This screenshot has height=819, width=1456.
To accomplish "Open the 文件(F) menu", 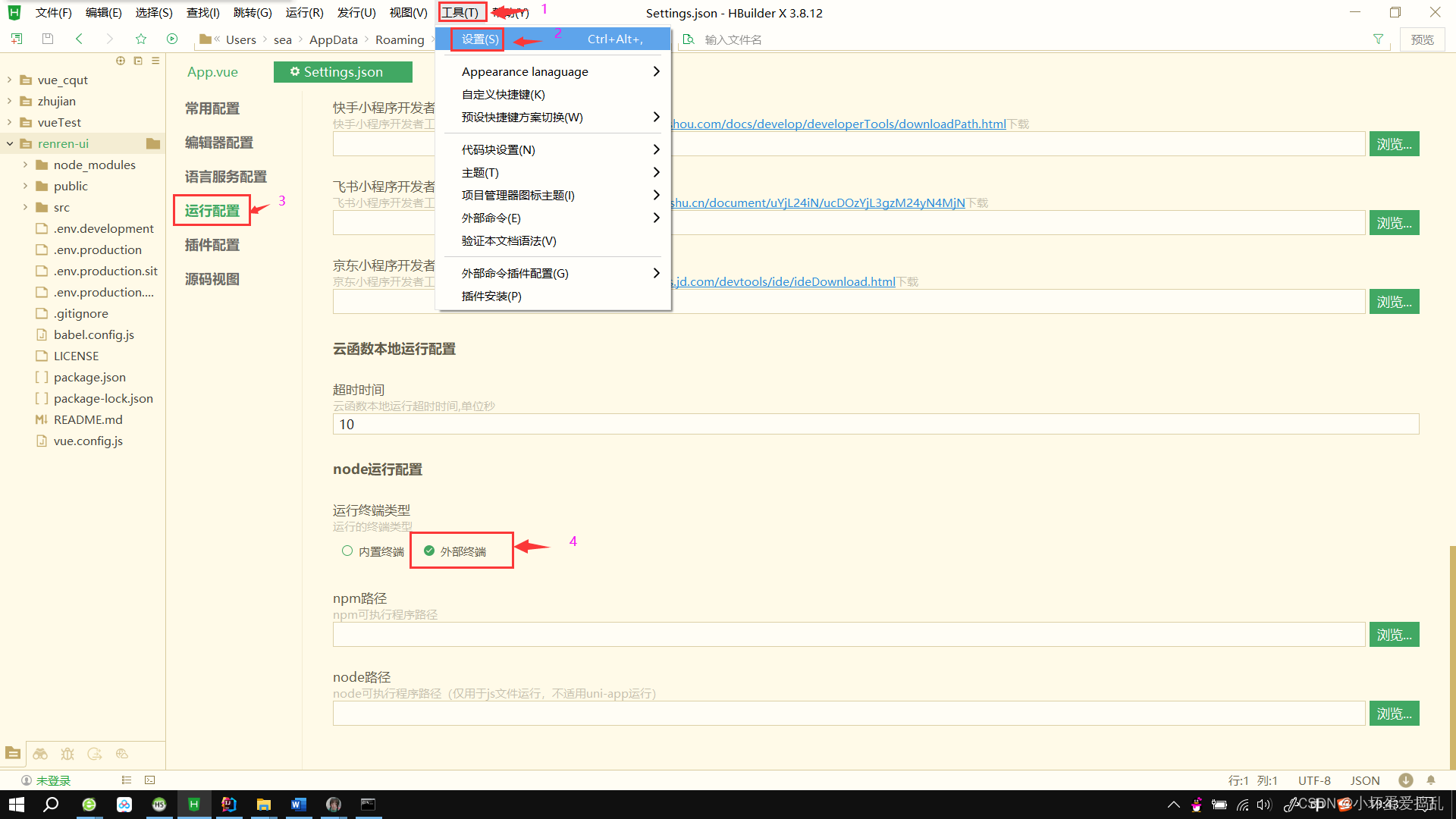I will 52,12.
